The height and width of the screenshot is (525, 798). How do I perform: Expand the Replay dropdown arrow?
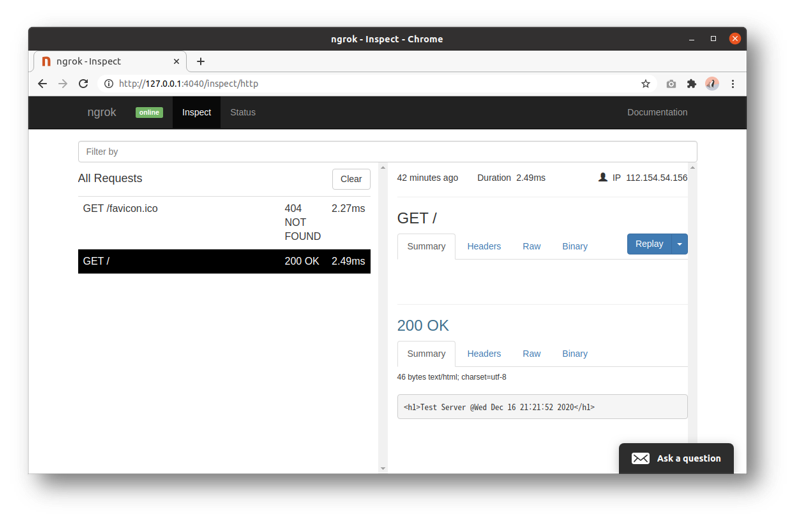pos(680,244)
